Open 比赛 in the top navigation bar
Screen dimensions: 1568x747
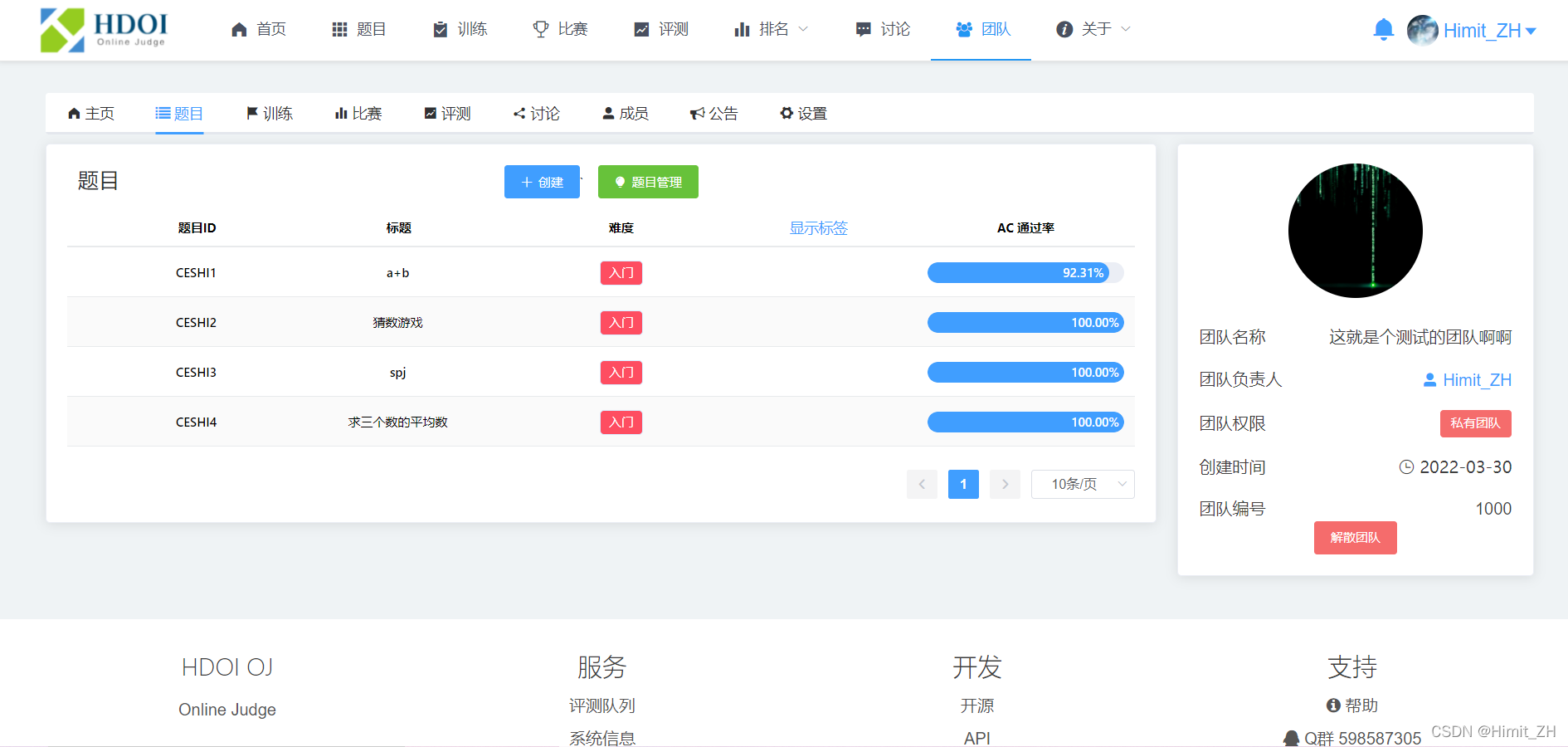click(560, 29)
